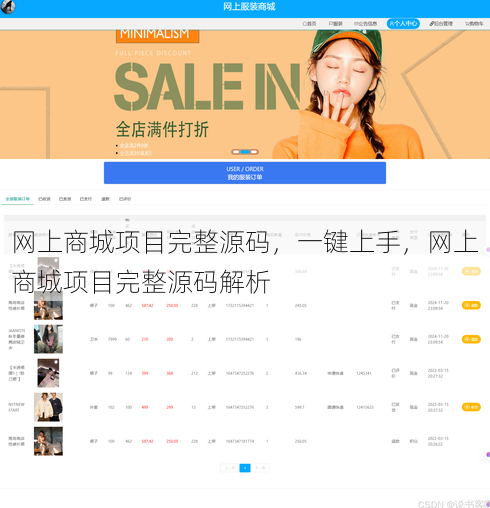This screenshot has height=508, width=490.
Task: Click the JAANISTI product name text
Action: point(16,339)
